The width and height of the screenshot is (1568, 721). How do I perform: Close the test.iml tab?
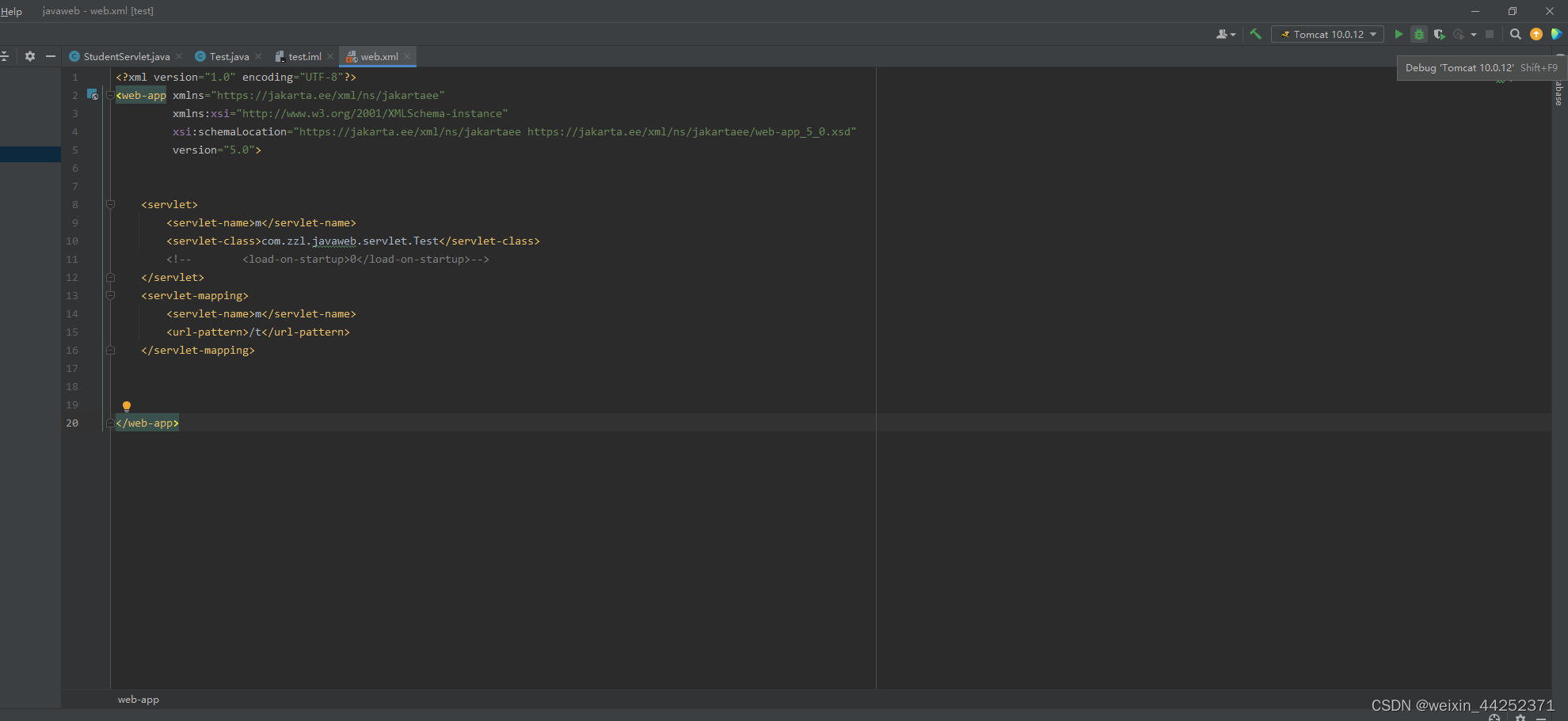[330, 56]
